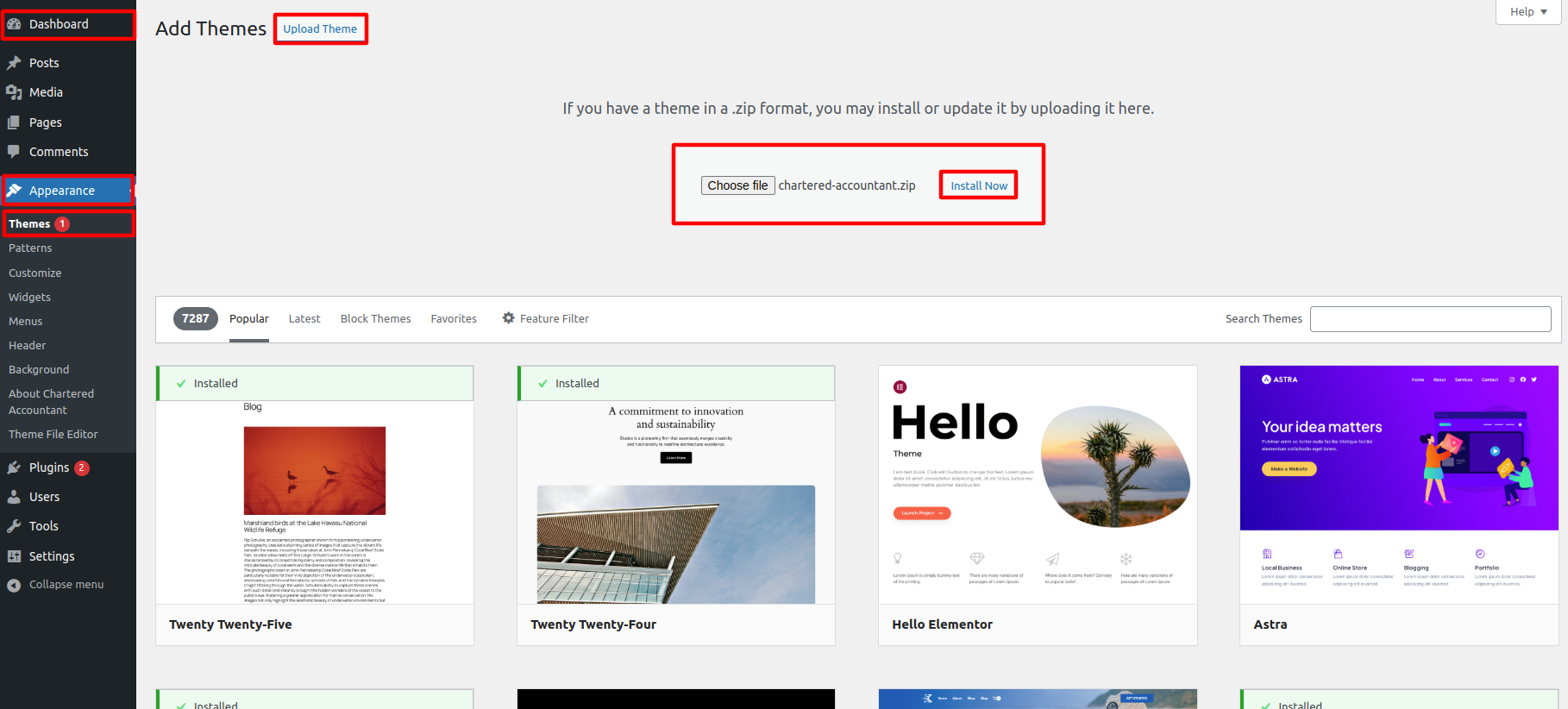
Task: Open Theme File Editor submenu item
Action: [x=53, y=435]
